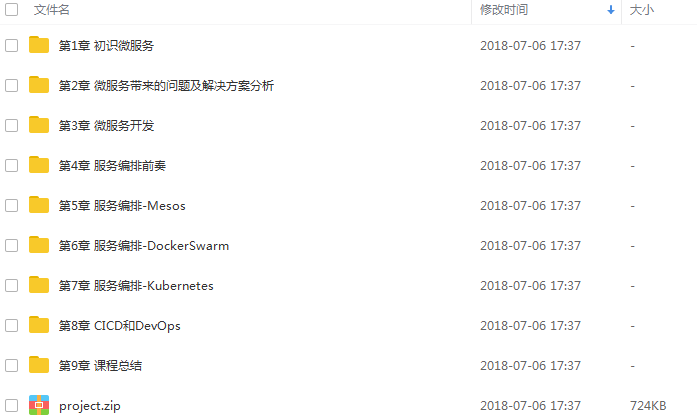Screen dimensions: 697x419
Task: Sort by the 修改时间 column header
Action: [x=504, y=10]
